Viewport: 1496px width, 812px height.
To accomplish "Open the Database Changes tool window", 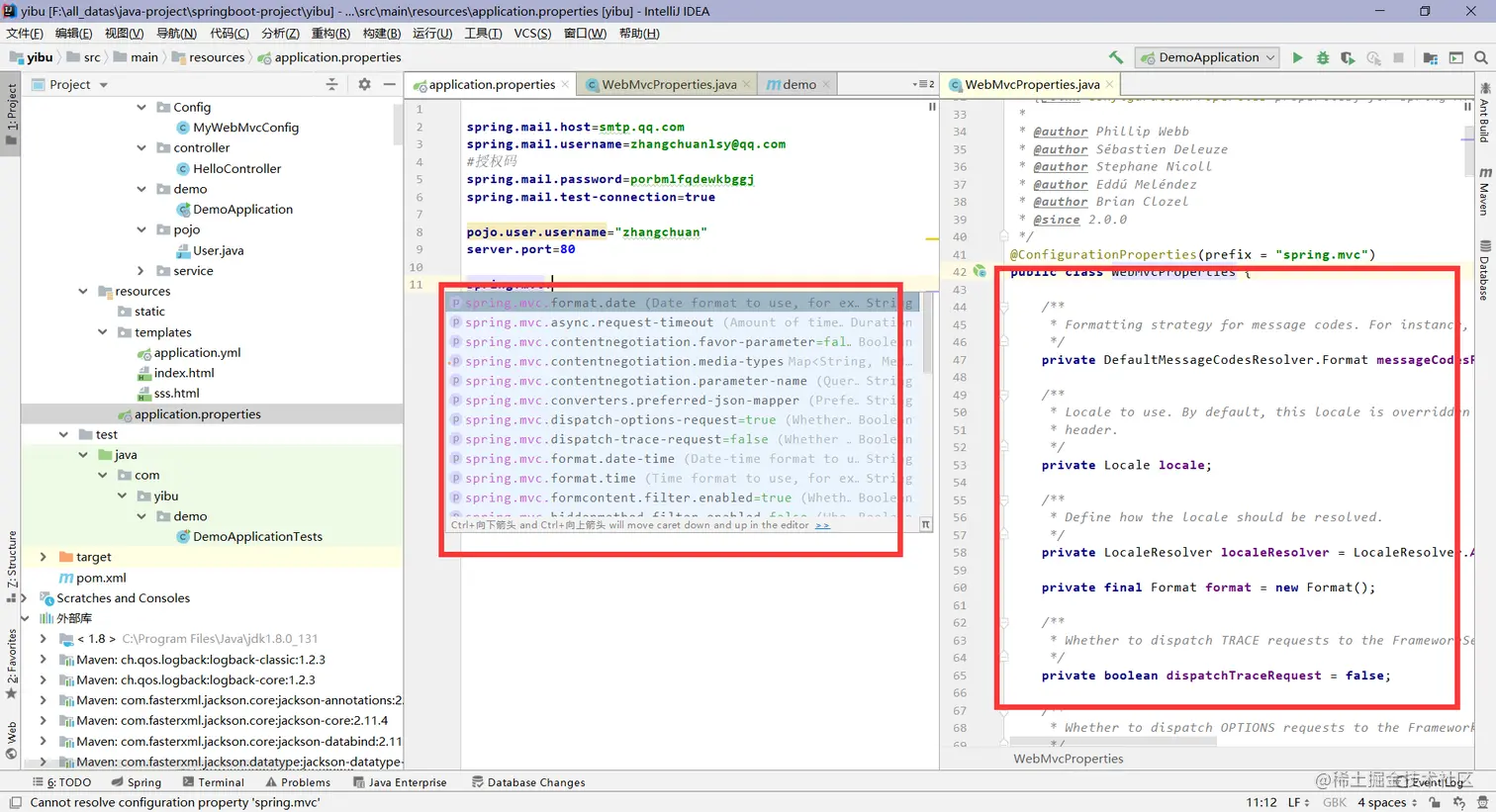I will tap(528, 781).
